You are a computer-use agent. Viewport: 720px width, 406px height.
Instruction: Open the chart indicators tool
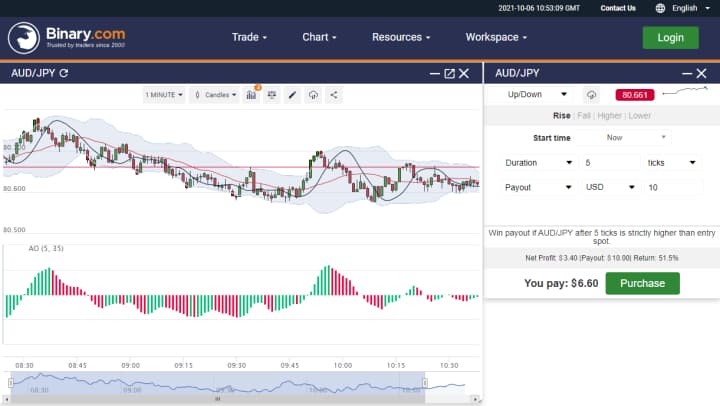251,95
